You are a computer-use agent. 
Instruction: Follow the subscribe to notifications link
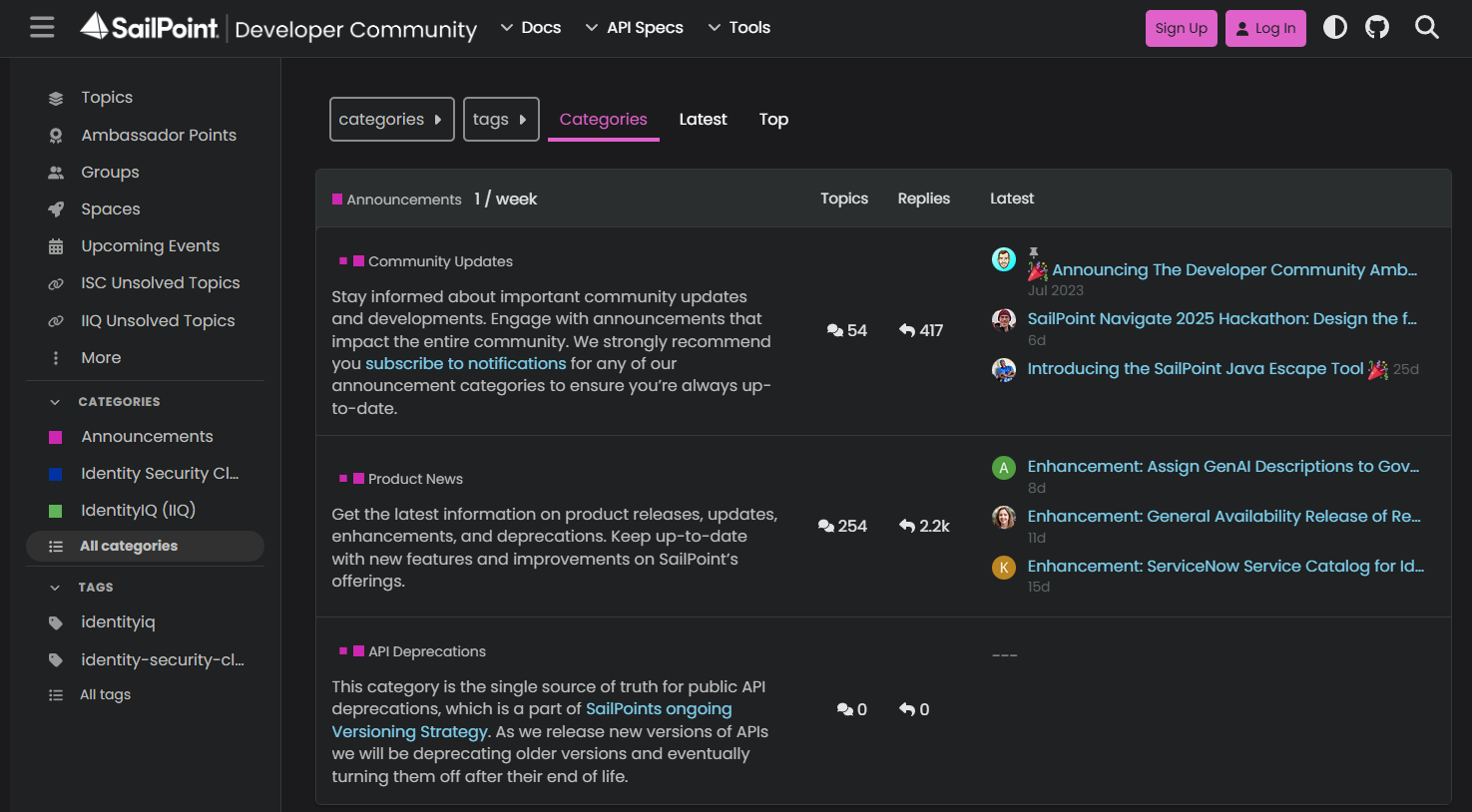pos(466,364)
